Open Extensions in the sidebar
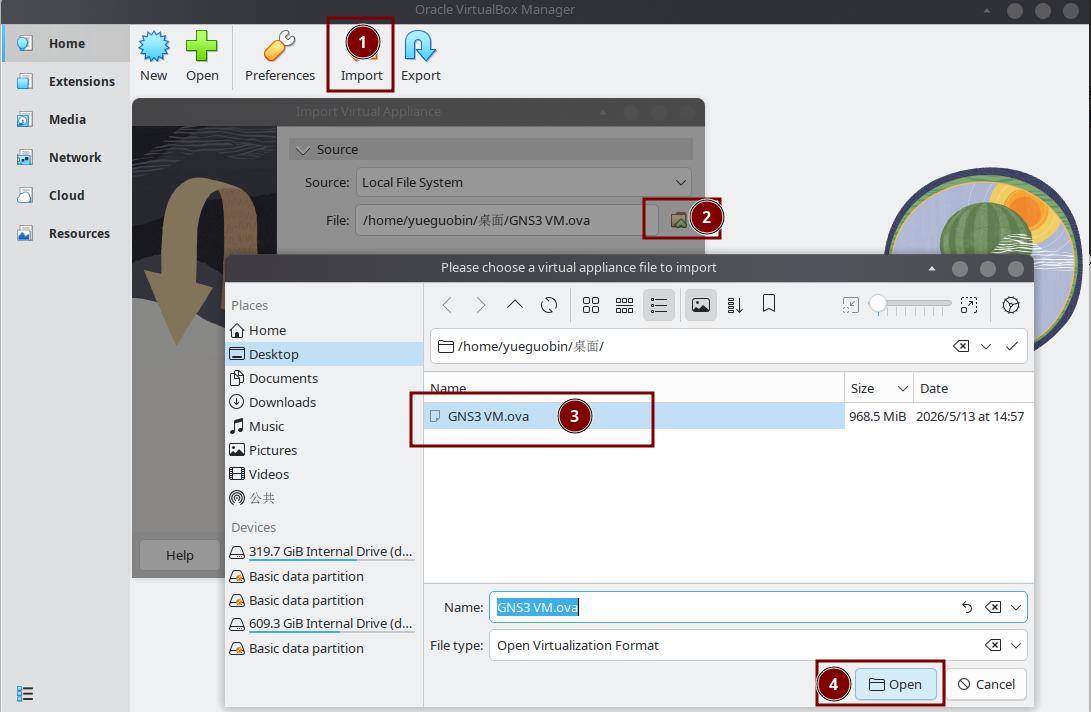This screenshot has width=1091, height=712. point(67,81)
